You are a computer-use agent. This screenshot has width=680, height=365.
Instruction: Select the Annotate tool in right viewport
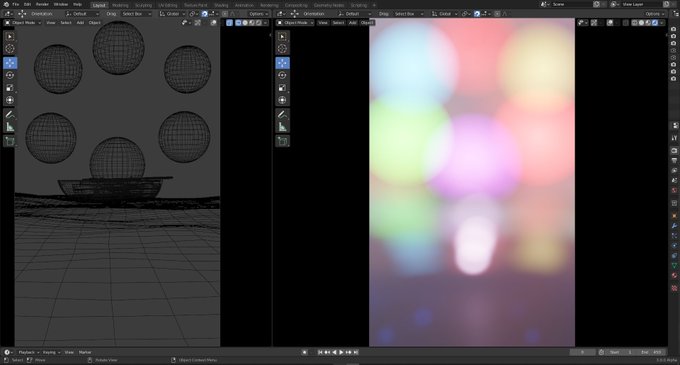click(282, 114)
